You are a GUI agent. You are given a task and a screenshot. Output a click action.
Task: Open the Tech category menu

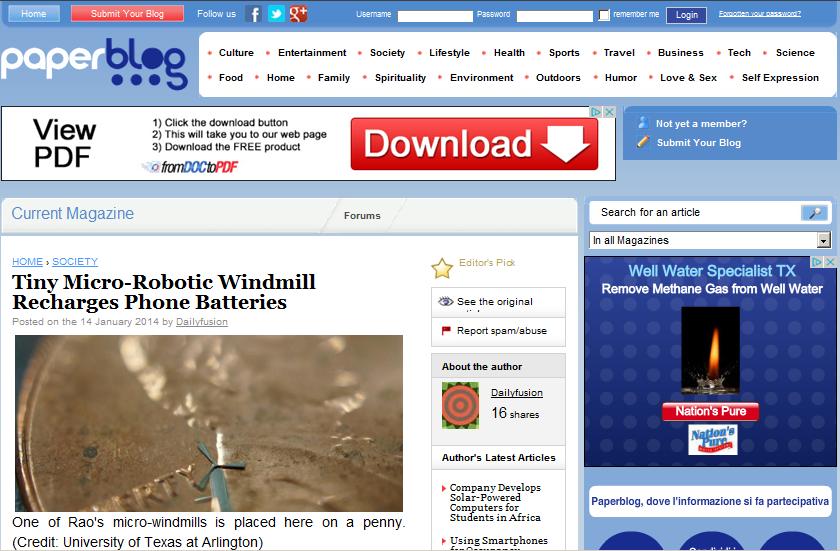tap(739, 53)
